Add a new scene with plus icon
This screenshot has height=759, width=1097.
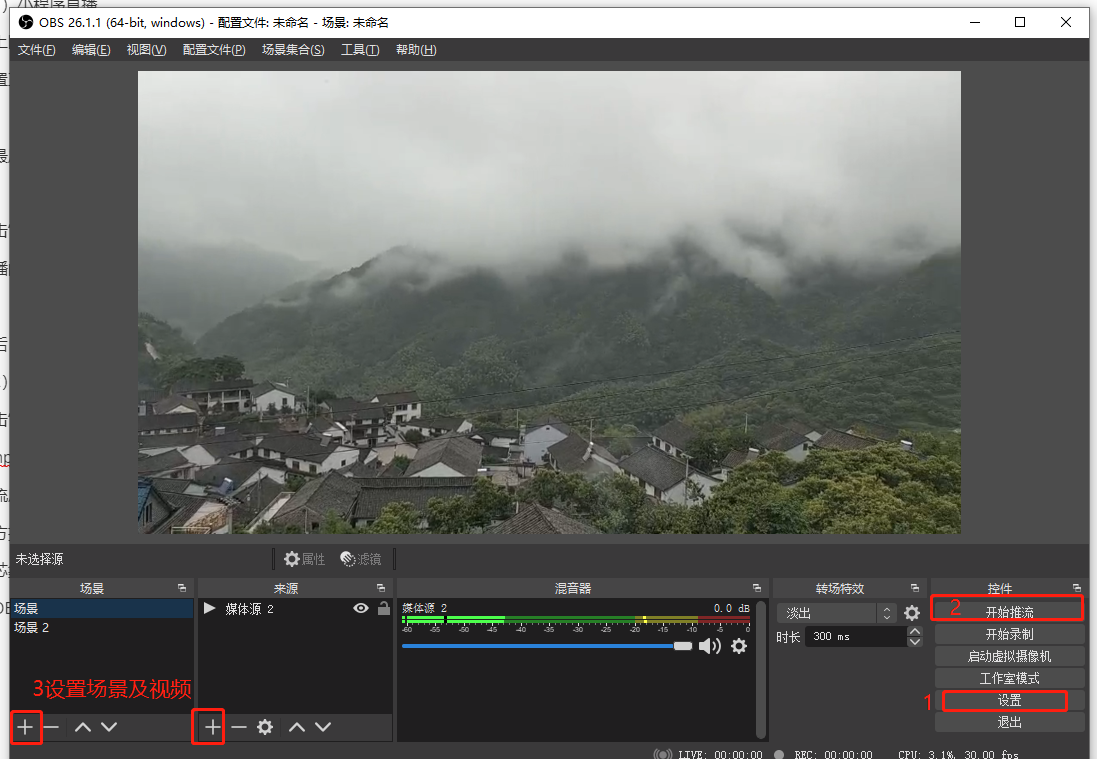(x=26, y=727)
